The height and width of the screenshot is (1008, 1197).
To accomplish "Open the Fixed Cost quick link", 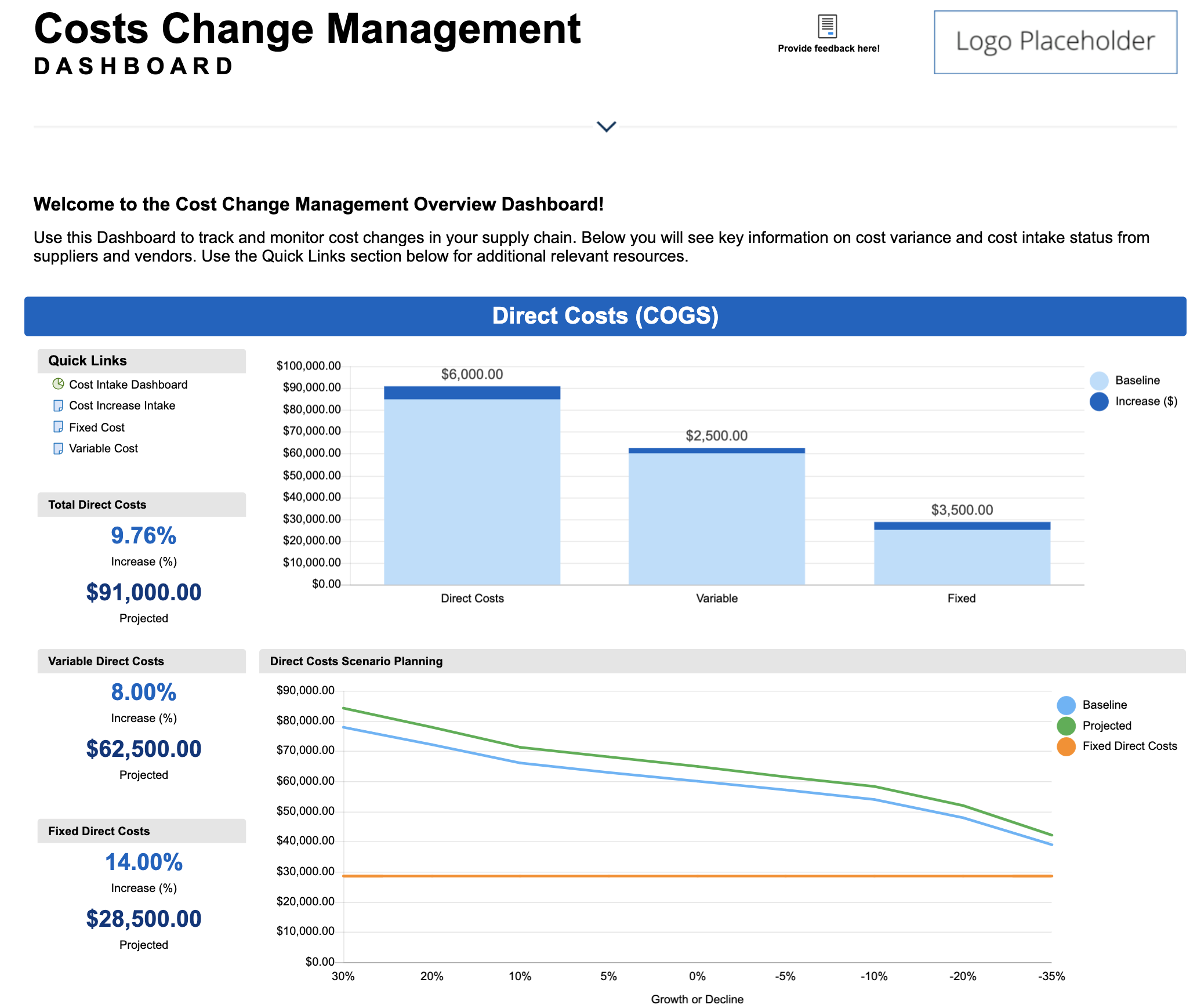I will (97, 427).
